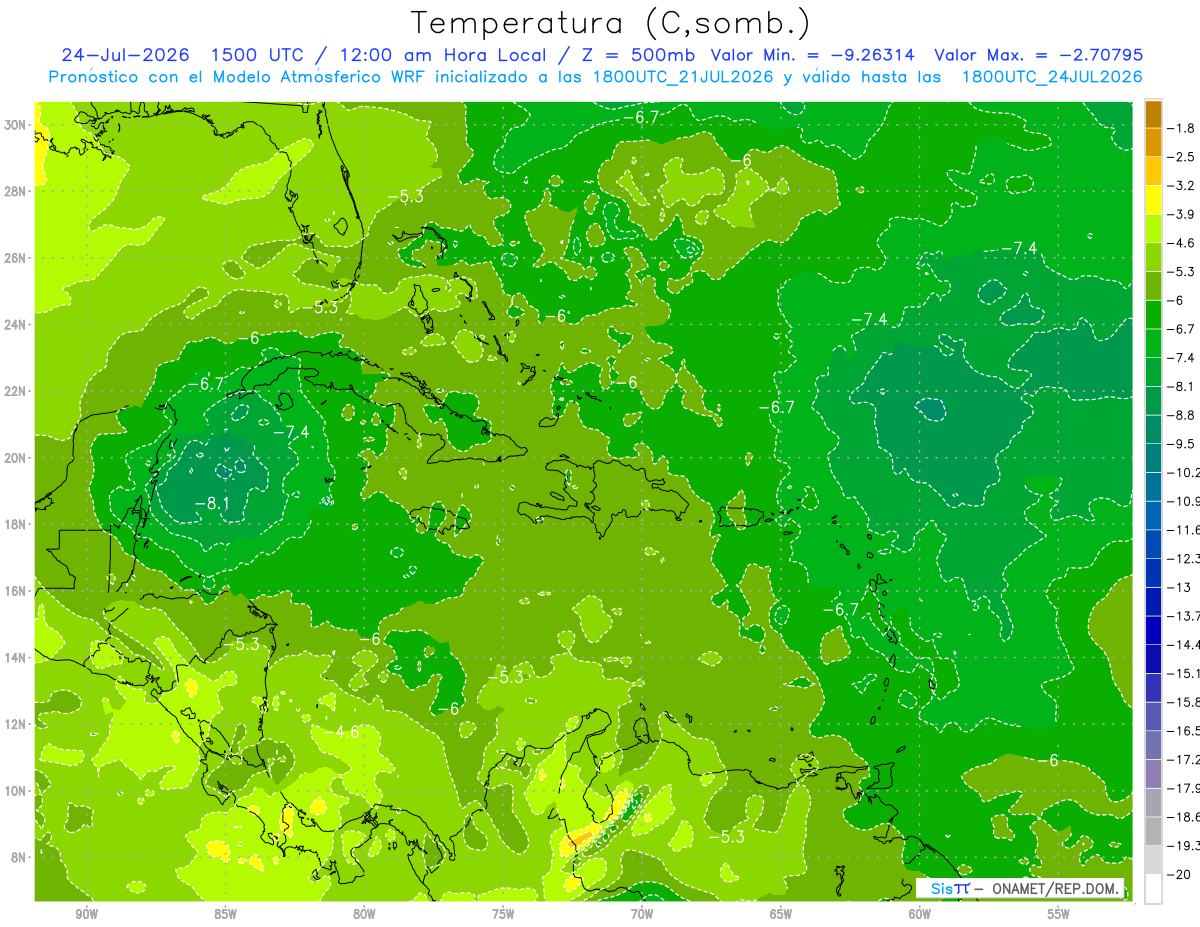Click the -2.5 color scale label
Screen dimensions: 1200x927
click(x=1182, y=157)
